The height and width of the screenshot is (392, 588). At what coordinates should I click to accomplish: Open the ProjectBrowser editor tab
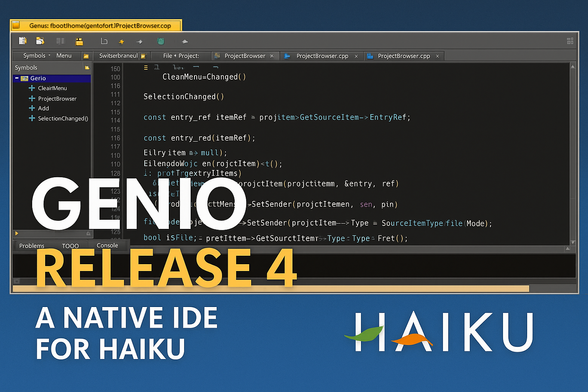tap(244, 56)
